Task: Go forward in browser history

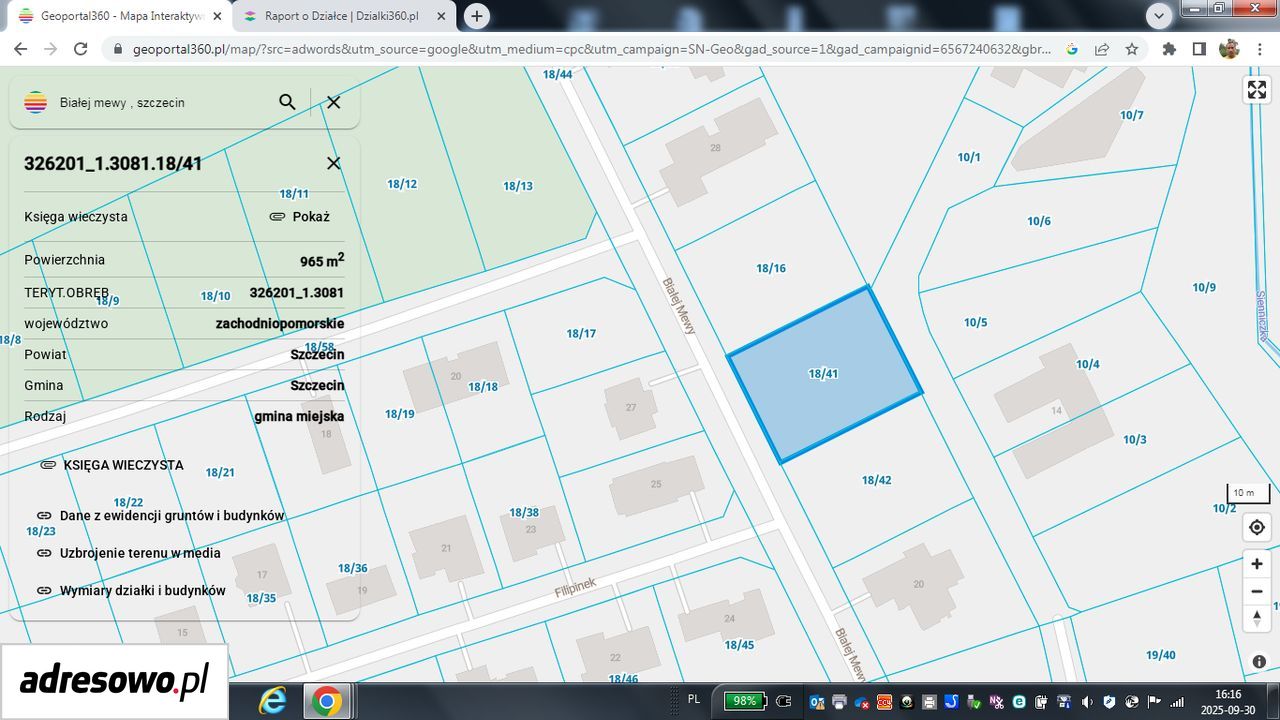Action: (x=51, y=49)
